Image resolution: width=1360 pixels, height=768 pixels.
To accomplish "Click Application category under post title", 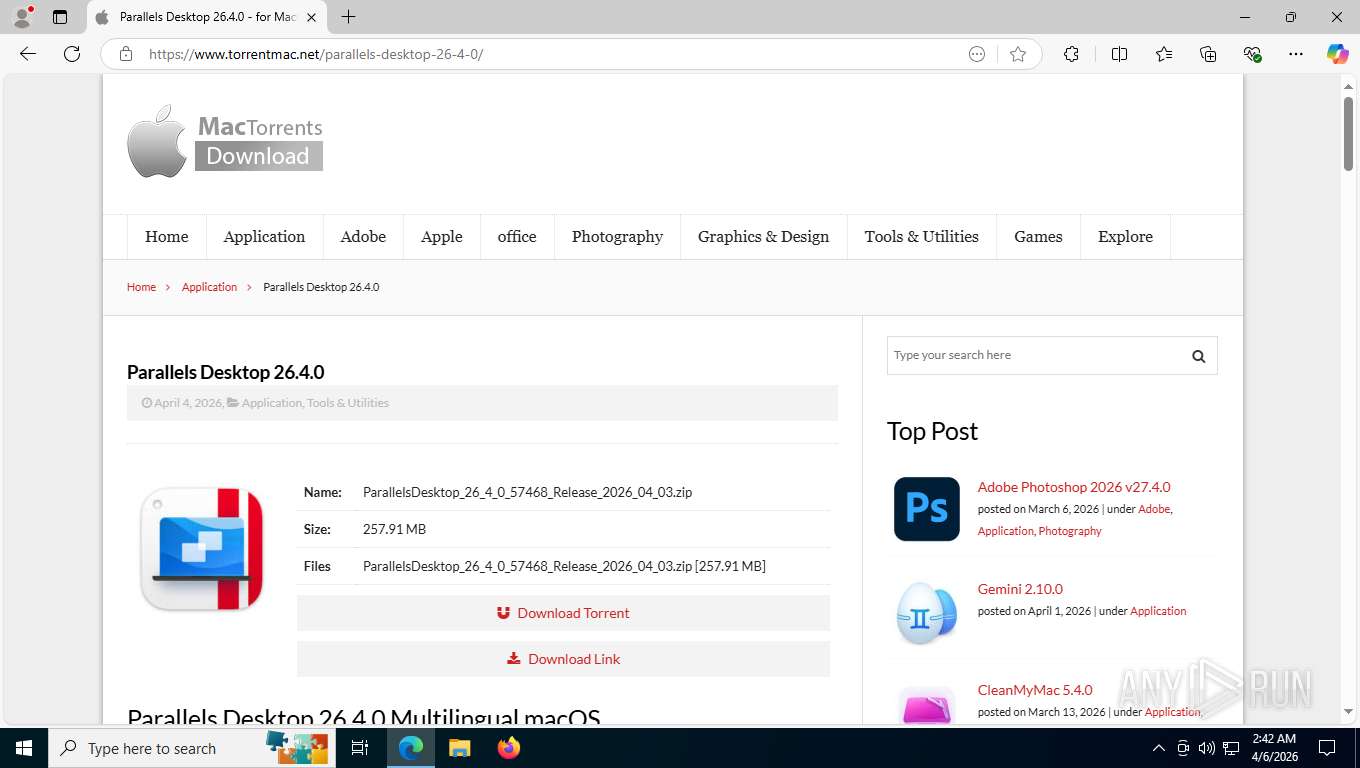I will point(271,403).
